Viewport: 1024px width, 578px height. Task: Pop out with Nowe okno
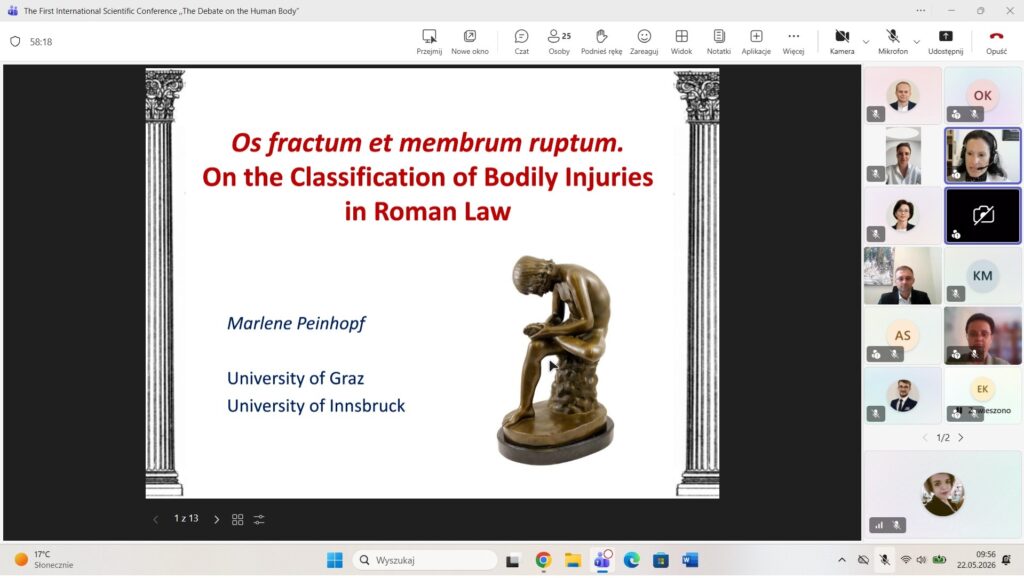coord(470,42)
